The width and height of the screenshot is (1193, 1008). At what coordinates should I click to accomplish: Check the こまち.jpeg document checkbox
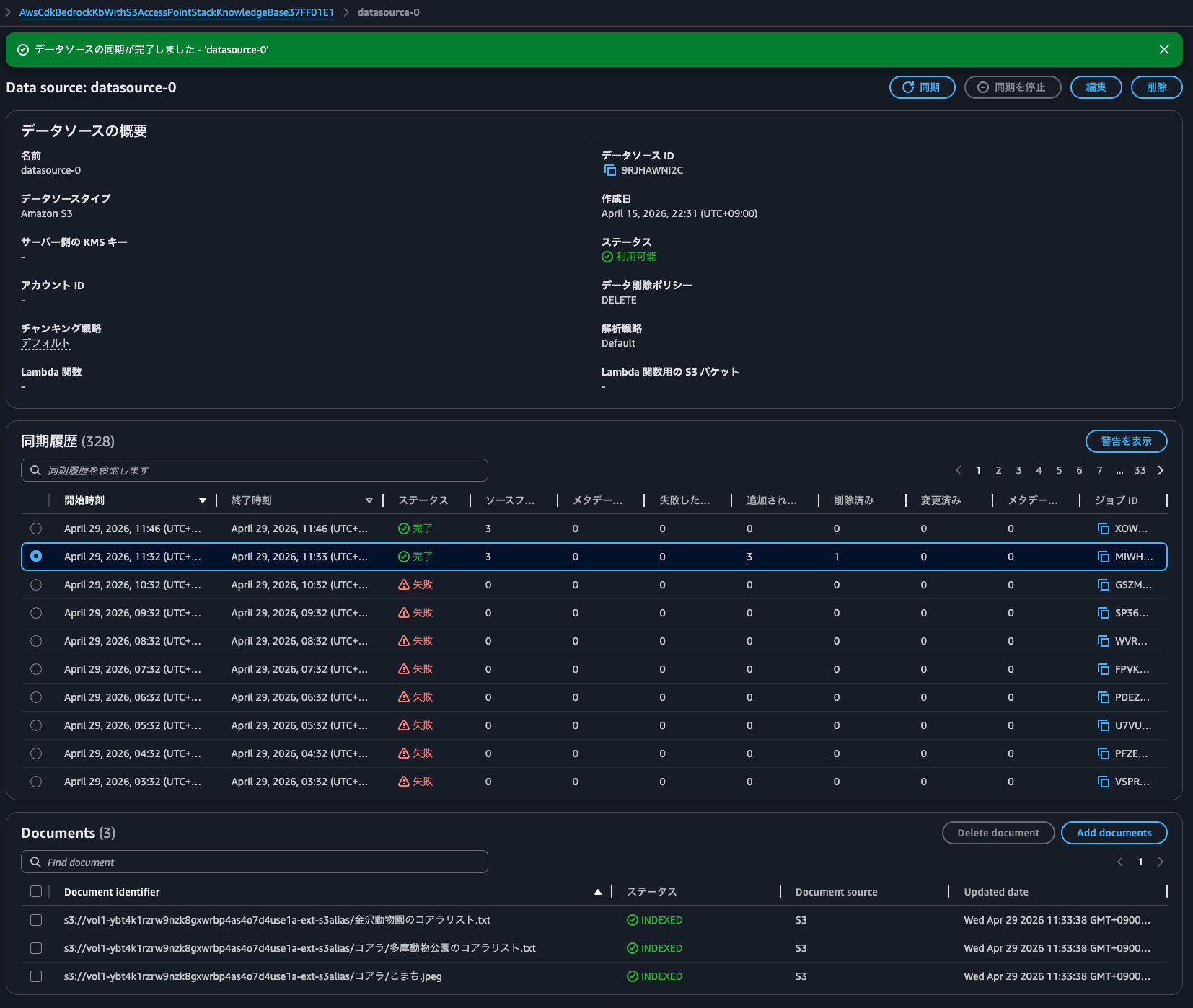point(36,976)
